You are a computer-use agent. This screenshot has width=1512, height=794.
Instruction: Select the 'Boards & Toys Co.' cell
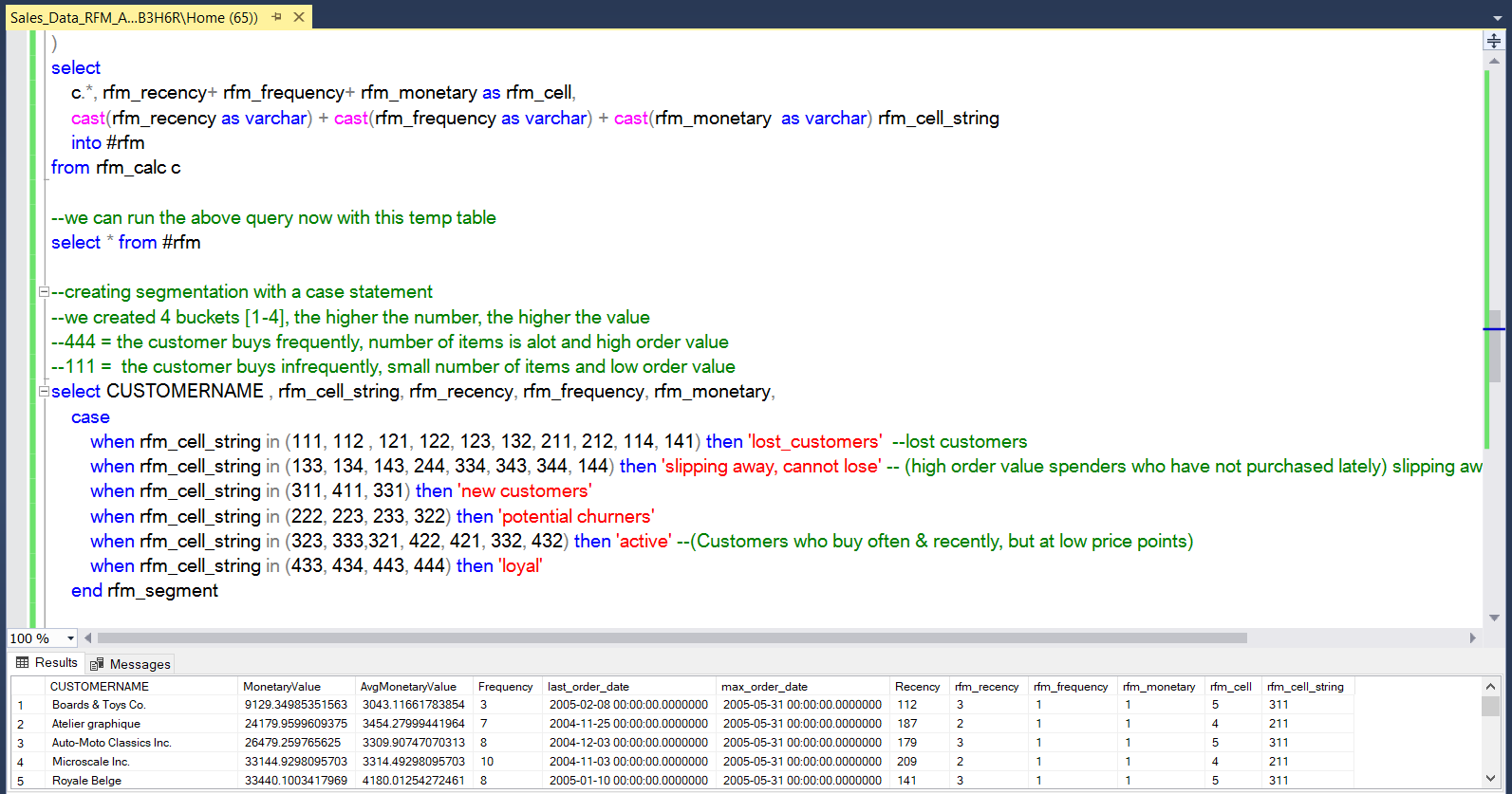click(x=99, y=705)
